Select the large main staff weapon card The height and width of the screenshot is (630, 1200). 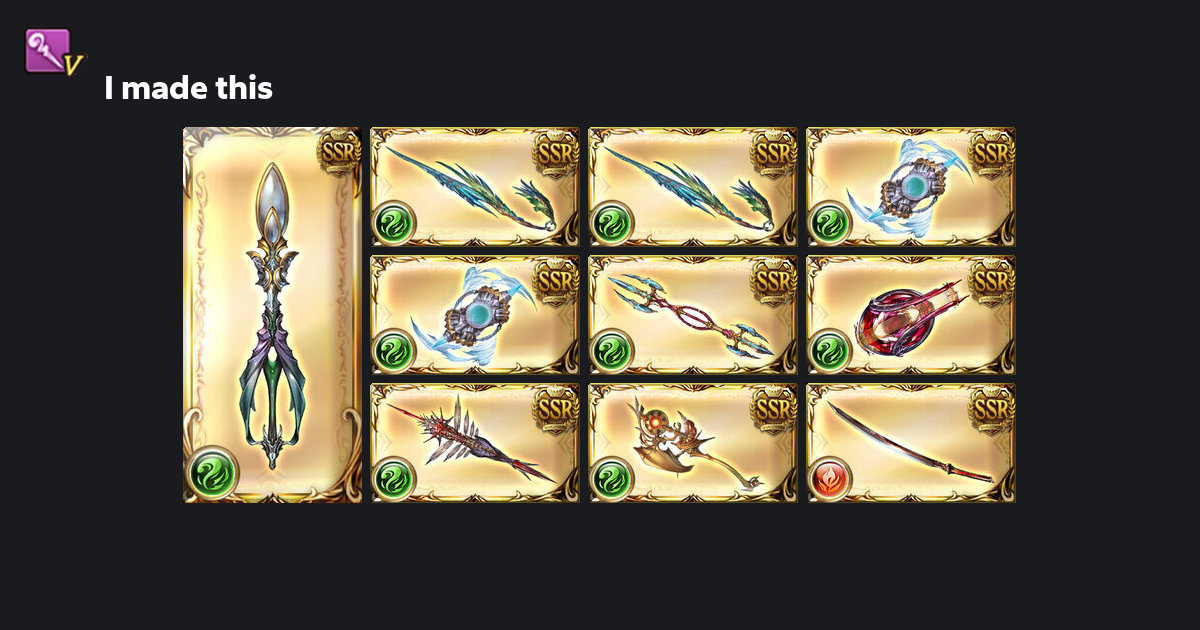pyautogui.click(x=272, y=315)
